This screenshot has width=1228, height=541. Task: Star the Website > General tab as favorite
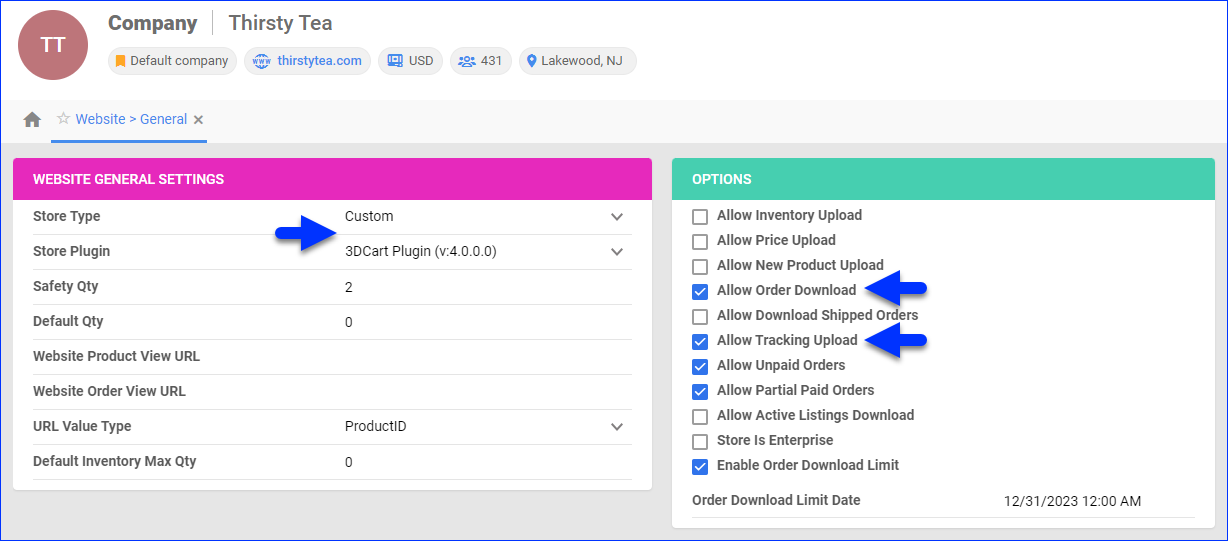pyautogui.click(x=63, y=119)
